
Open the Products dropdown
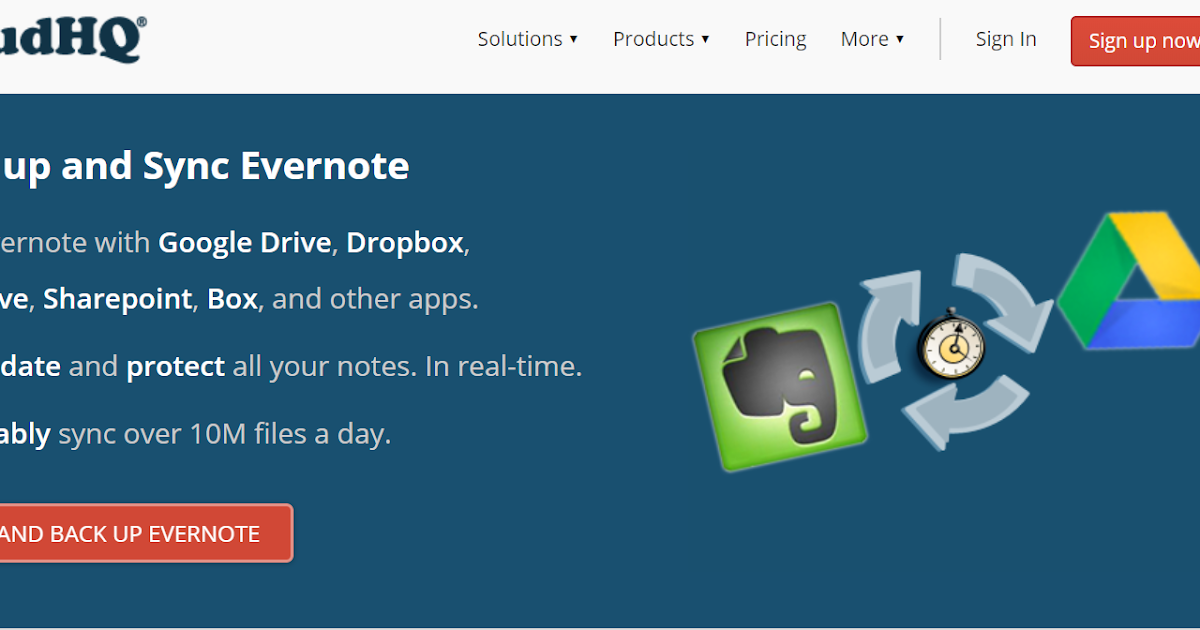pos(660,38)
